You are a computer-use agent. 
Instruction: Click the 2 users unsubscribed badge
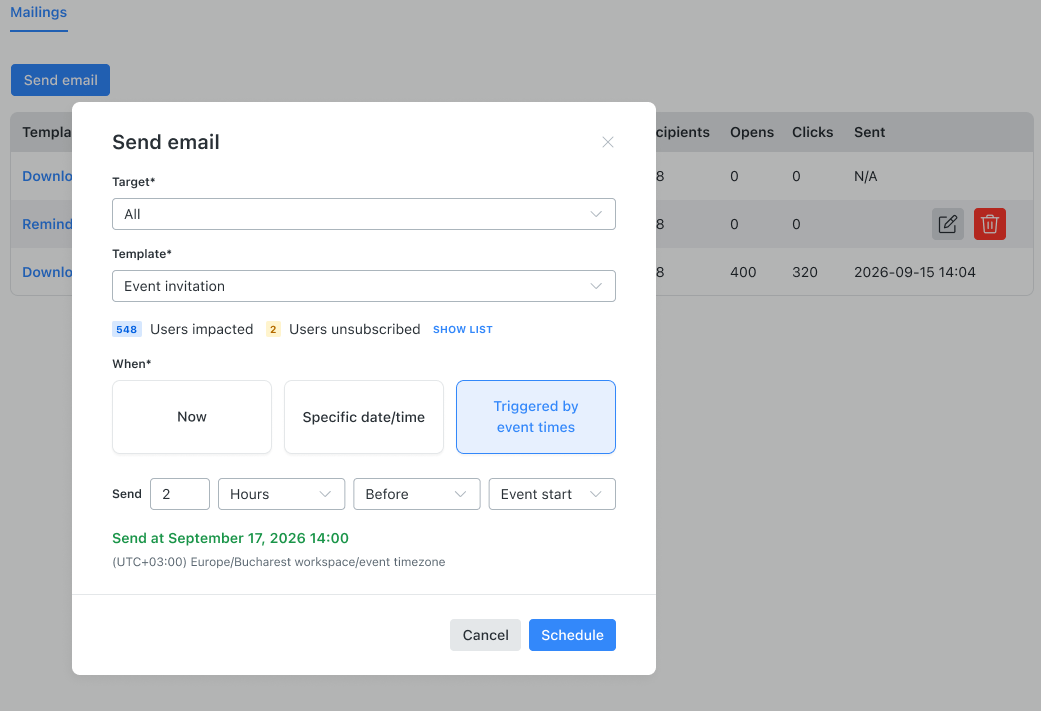[x=273, y=329]
